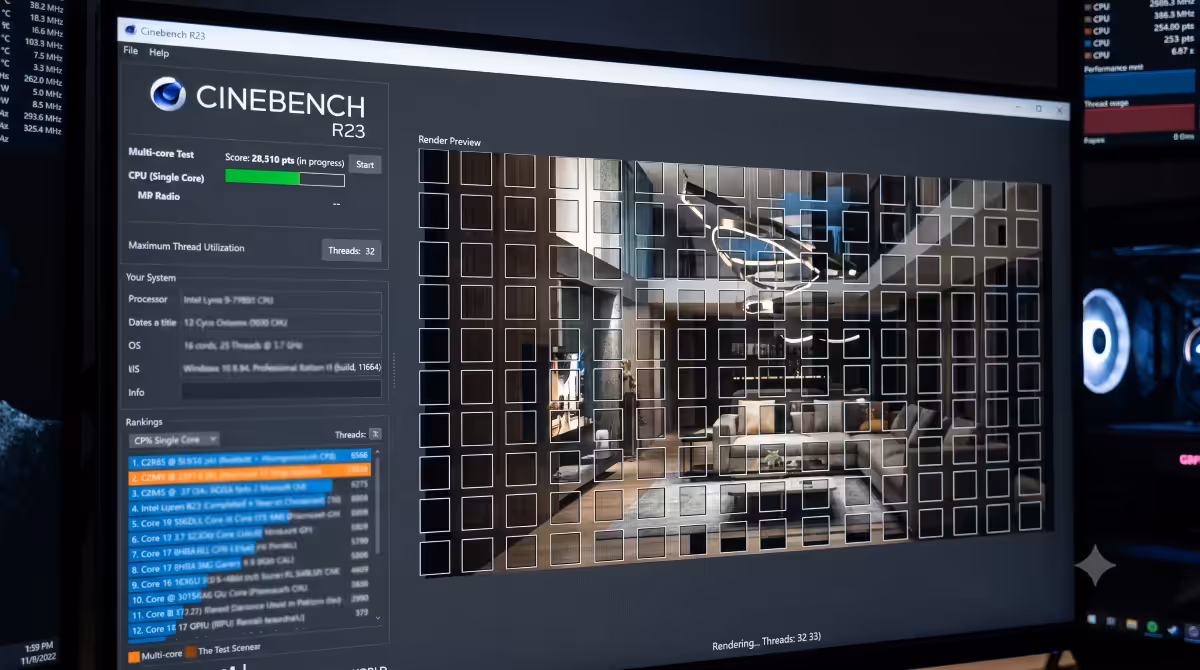Screen dimensions: 1200x670
Task: Select the orange highlighted ranking row 2
Action: click(x=250, y=474)
